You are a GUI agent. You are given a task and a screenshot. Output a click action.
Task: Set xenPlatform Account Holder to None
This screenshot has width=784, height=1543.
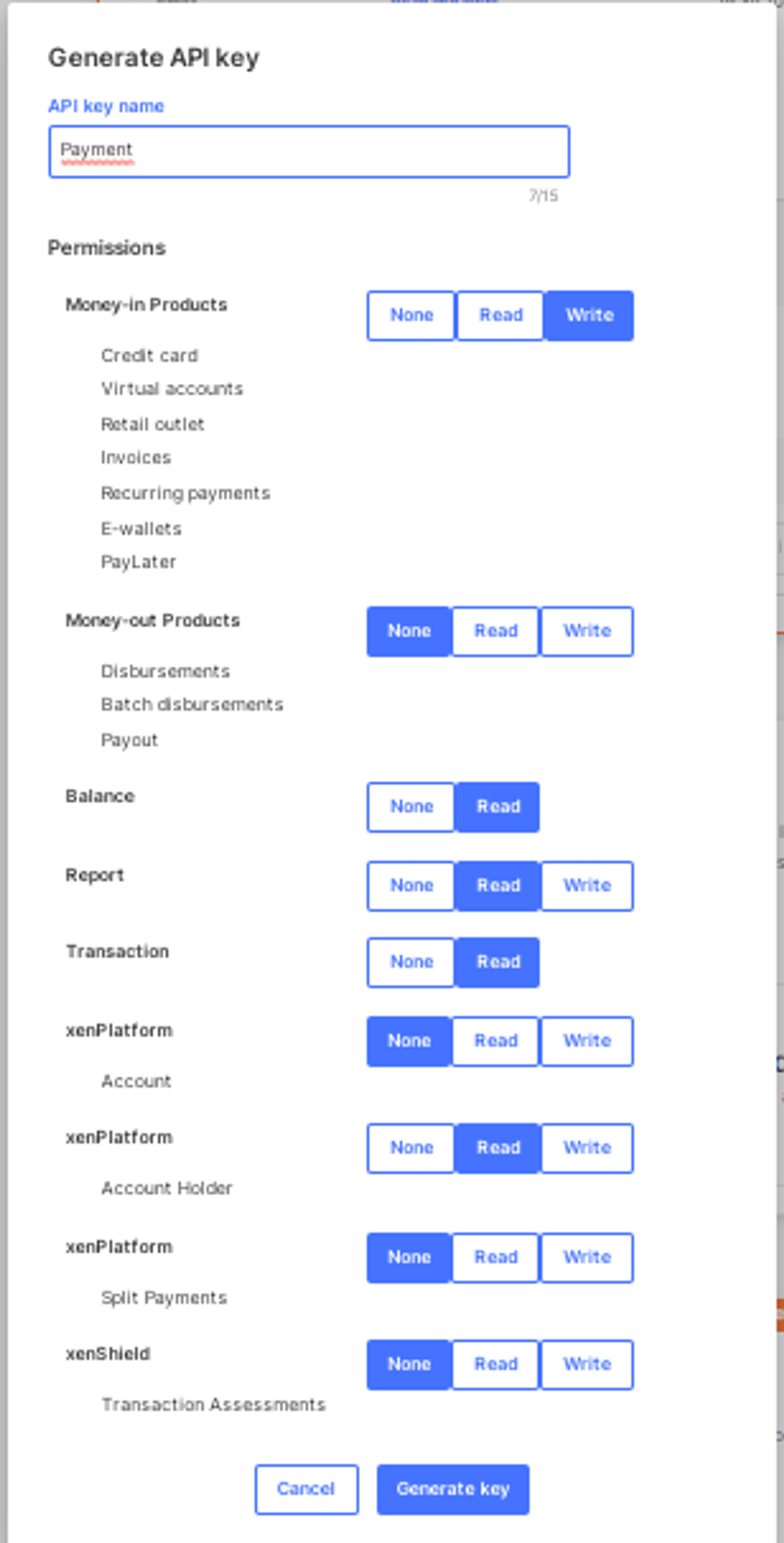point(411,1148)
